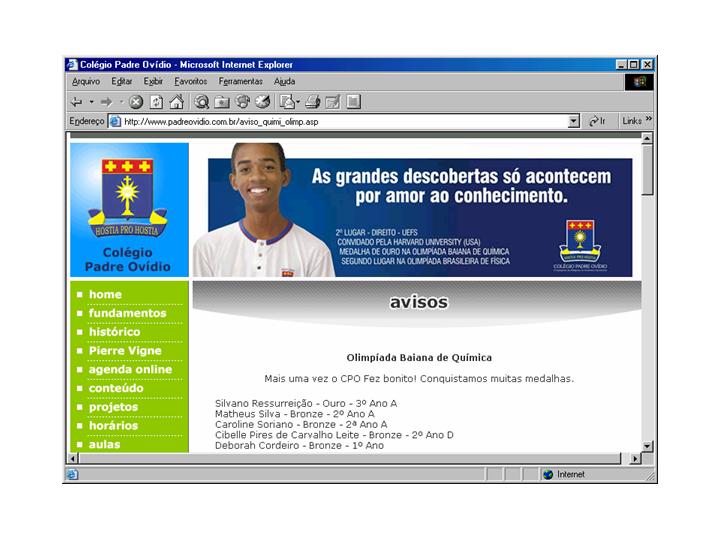
Task: Stop page loading with the Stop icon
Action: point(136,102)
